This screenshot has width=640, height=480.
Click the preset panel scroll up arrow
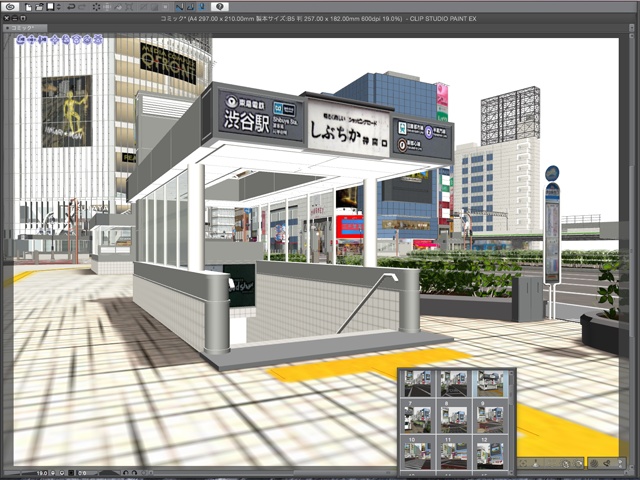512,372
